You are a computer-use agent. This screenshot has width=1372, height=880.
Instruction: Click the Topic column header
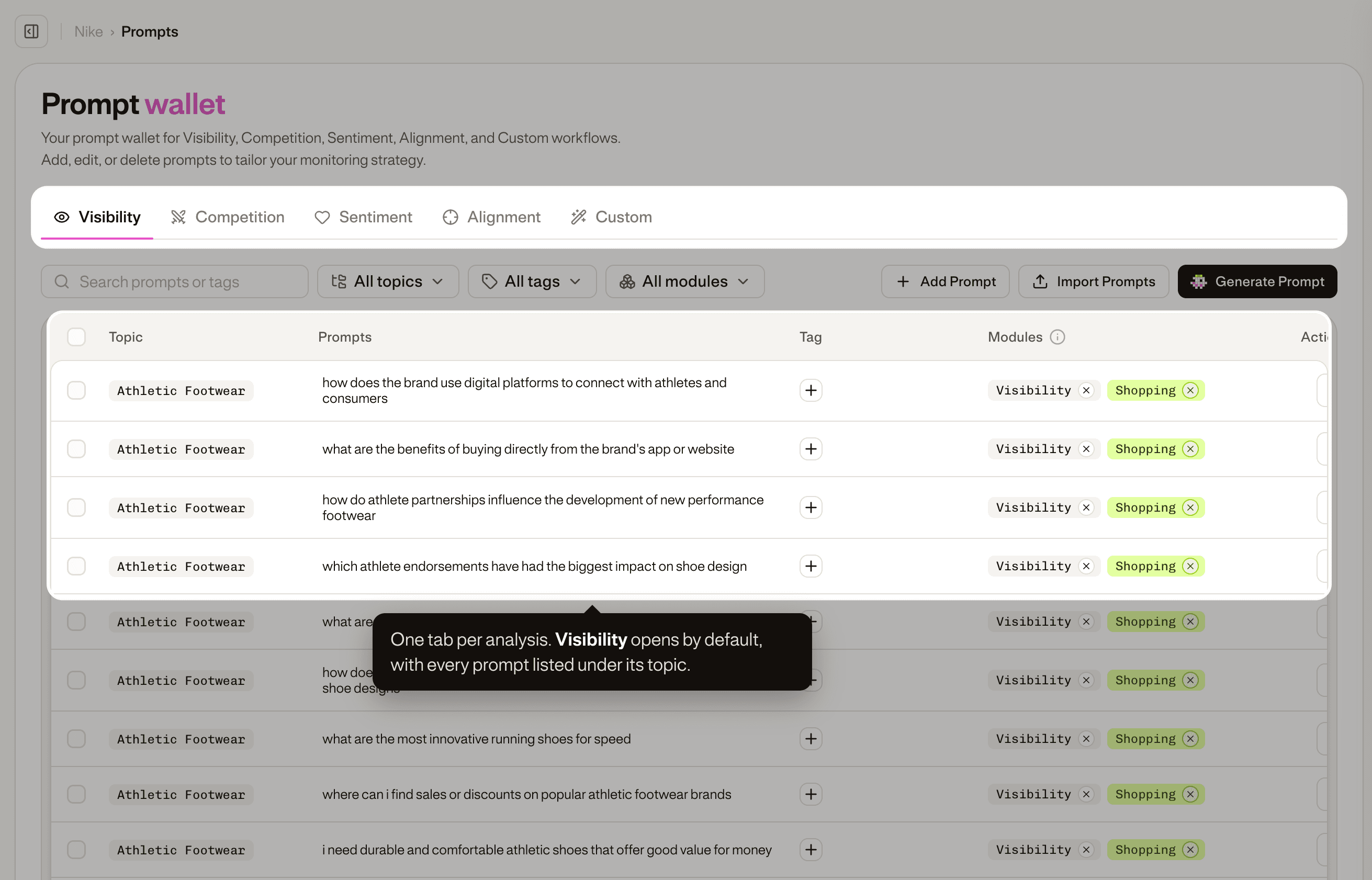point(126,337)
